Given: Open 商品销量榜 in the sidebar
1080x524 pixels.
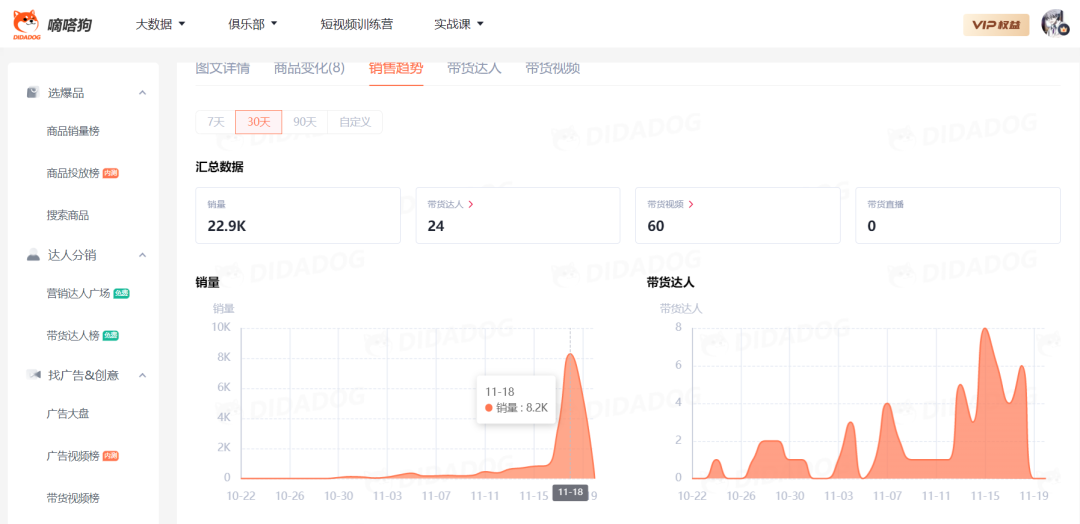Looking at the screenshot, I should tap(73, 131).
